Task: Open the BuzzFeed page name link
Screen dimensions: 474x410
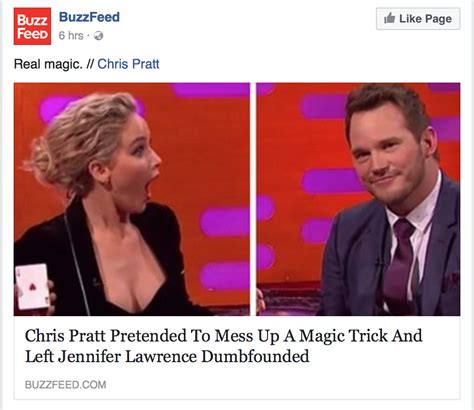Action: [89, 17]
